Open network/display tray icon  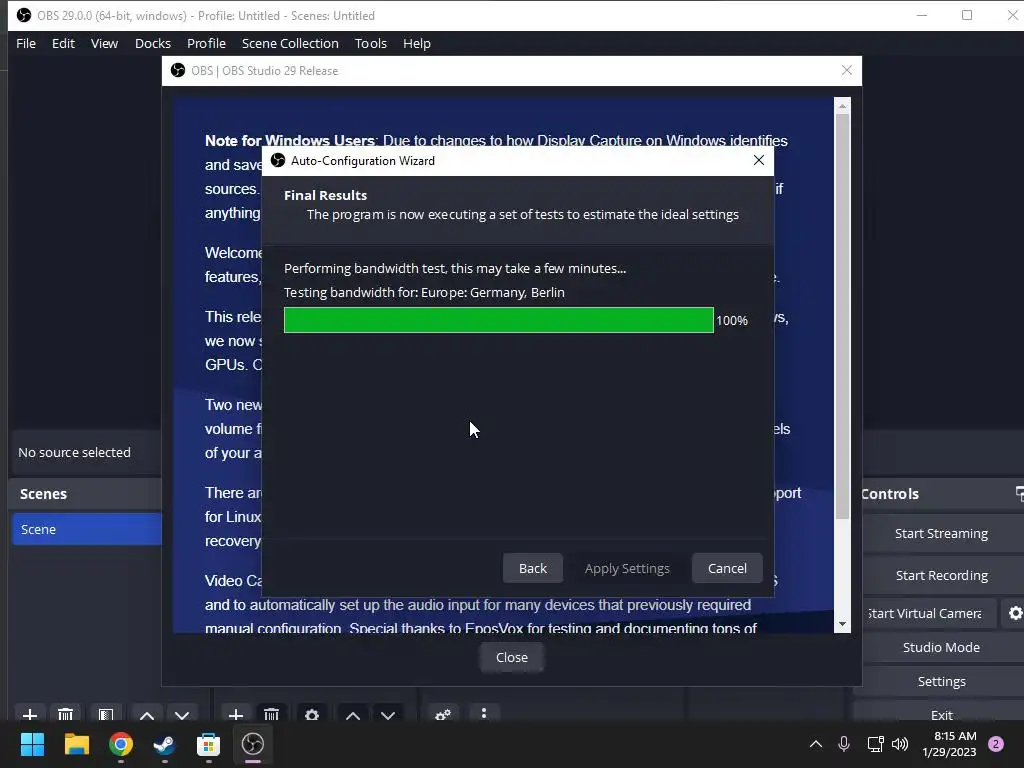[x=875, y=744]
